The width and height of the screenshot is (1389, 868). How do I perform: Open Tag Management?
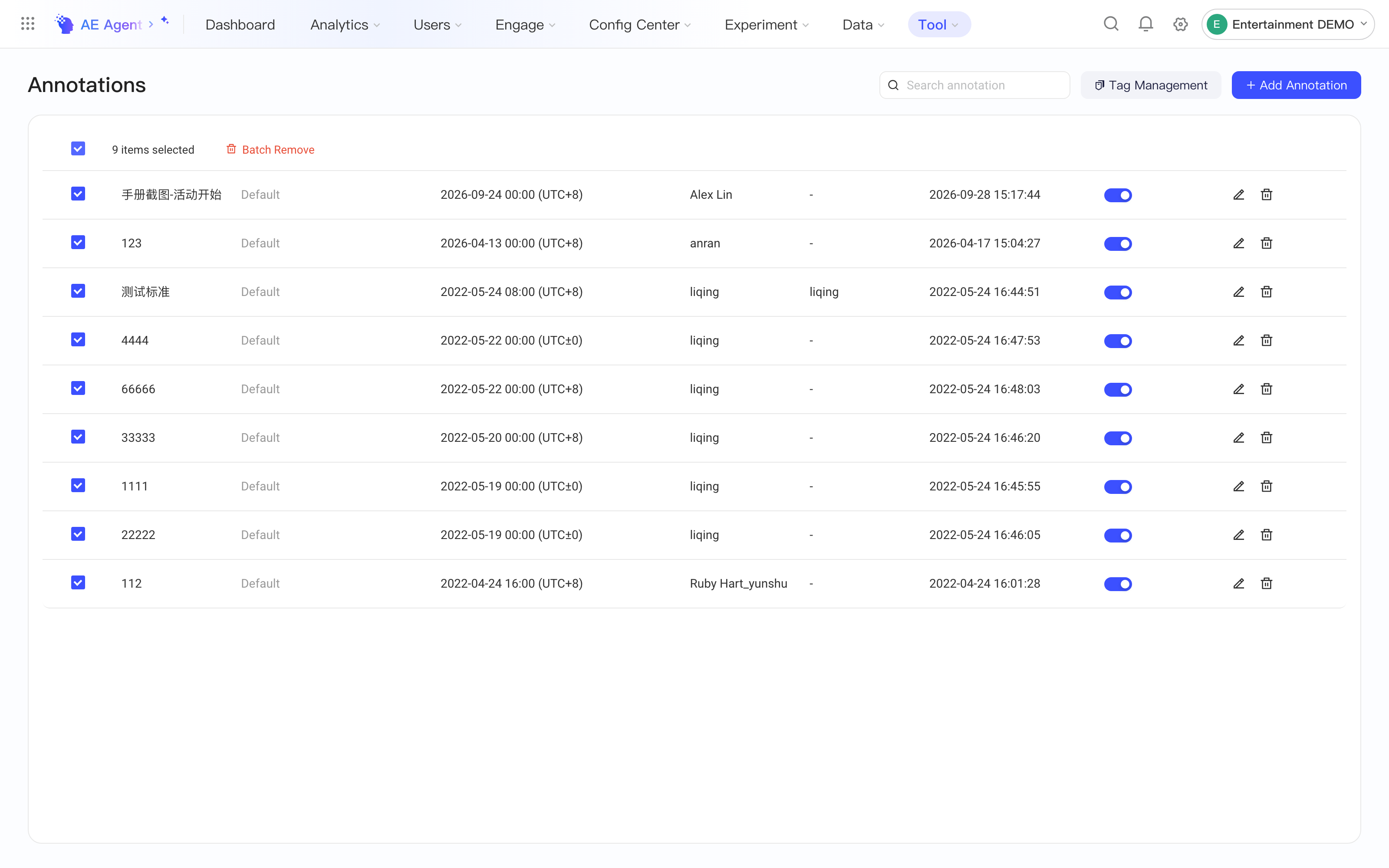[x=1151, y=85]
